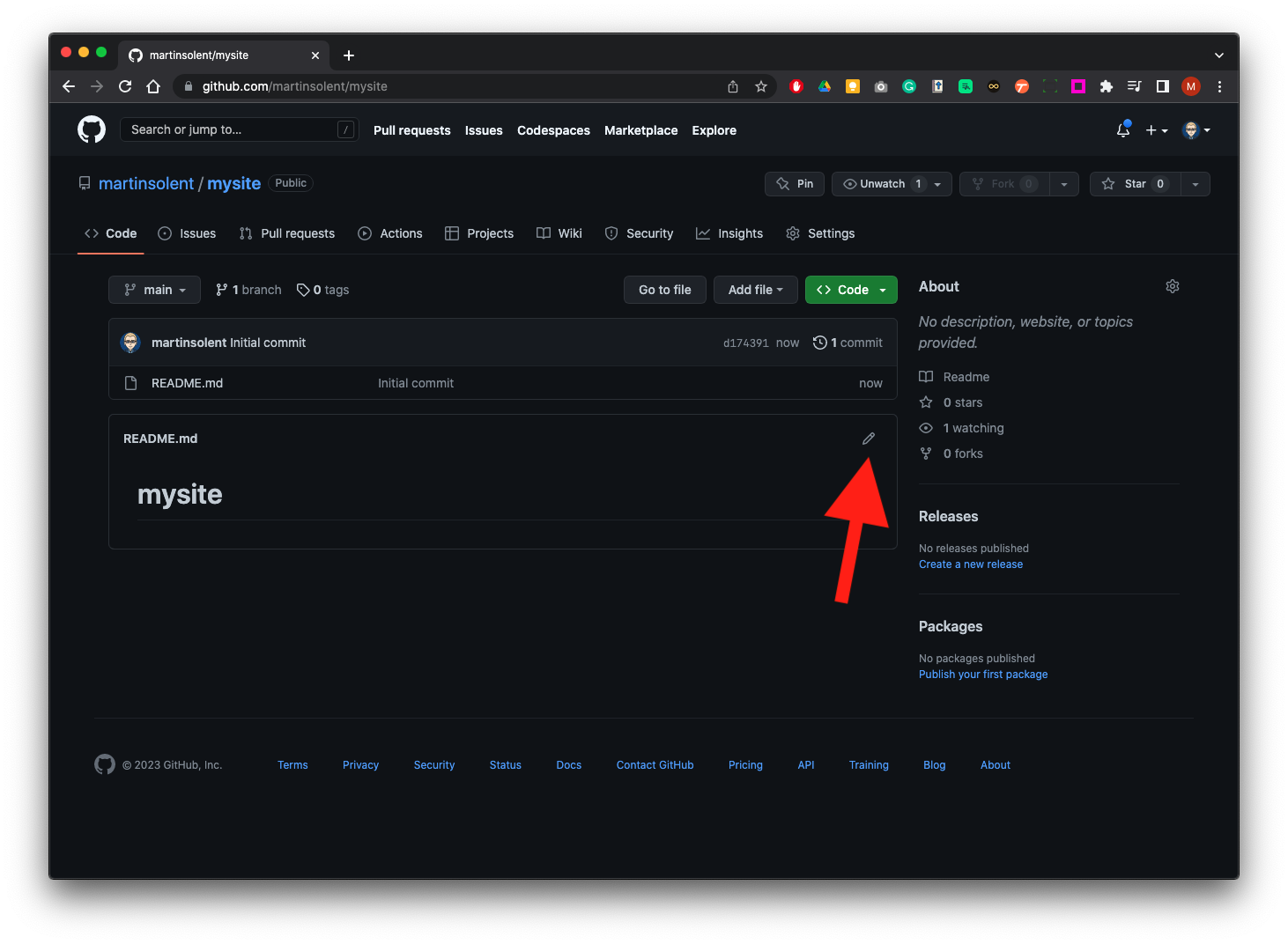Toggle Star on the mysite repository

point(1135,184)
